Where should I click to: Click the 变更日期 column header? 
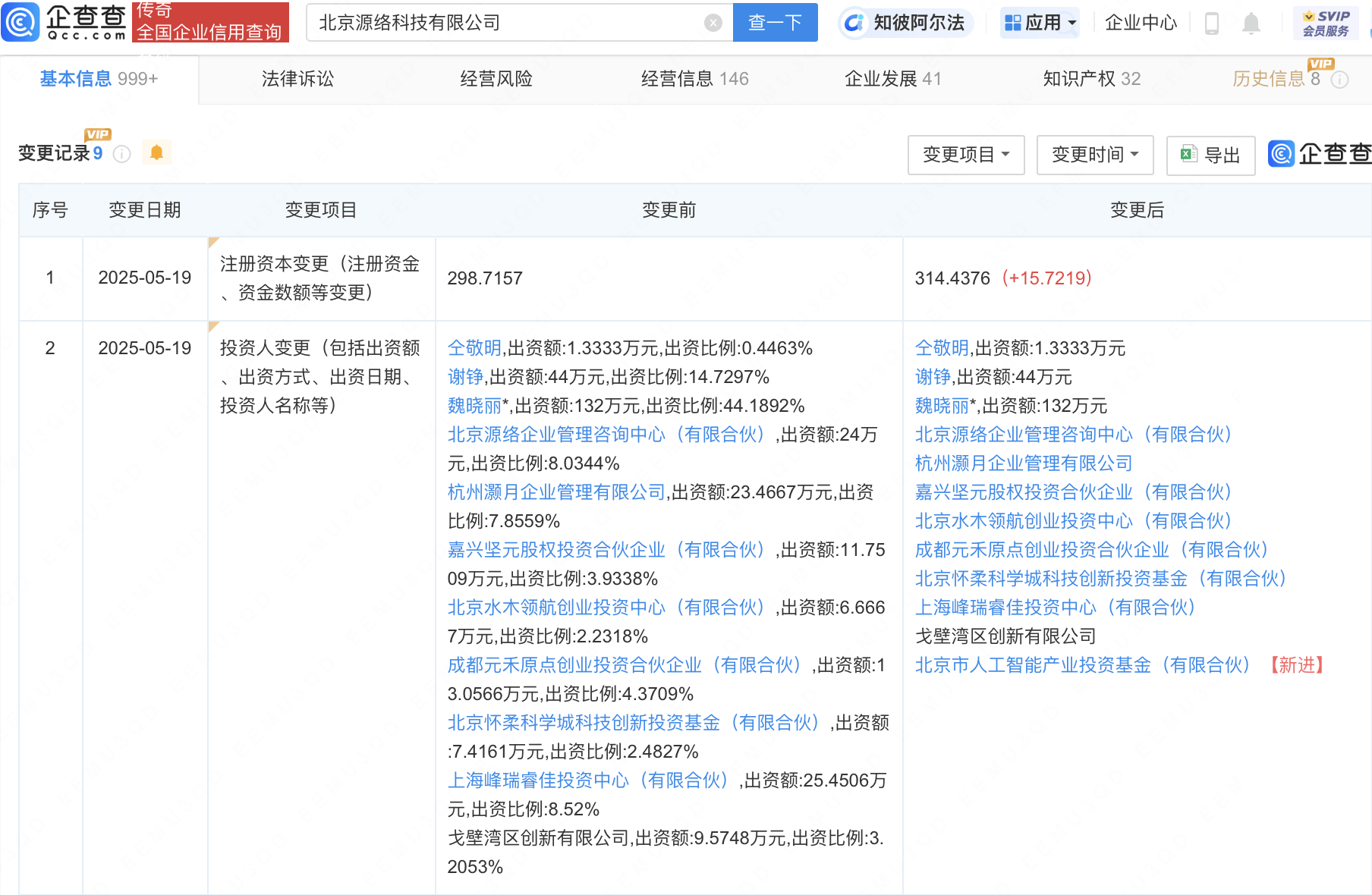pos(145,210)
